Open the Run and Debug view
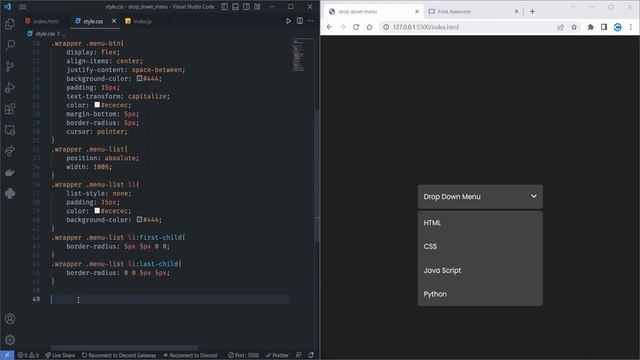This screenshot has height=360, width=640. 10,87
